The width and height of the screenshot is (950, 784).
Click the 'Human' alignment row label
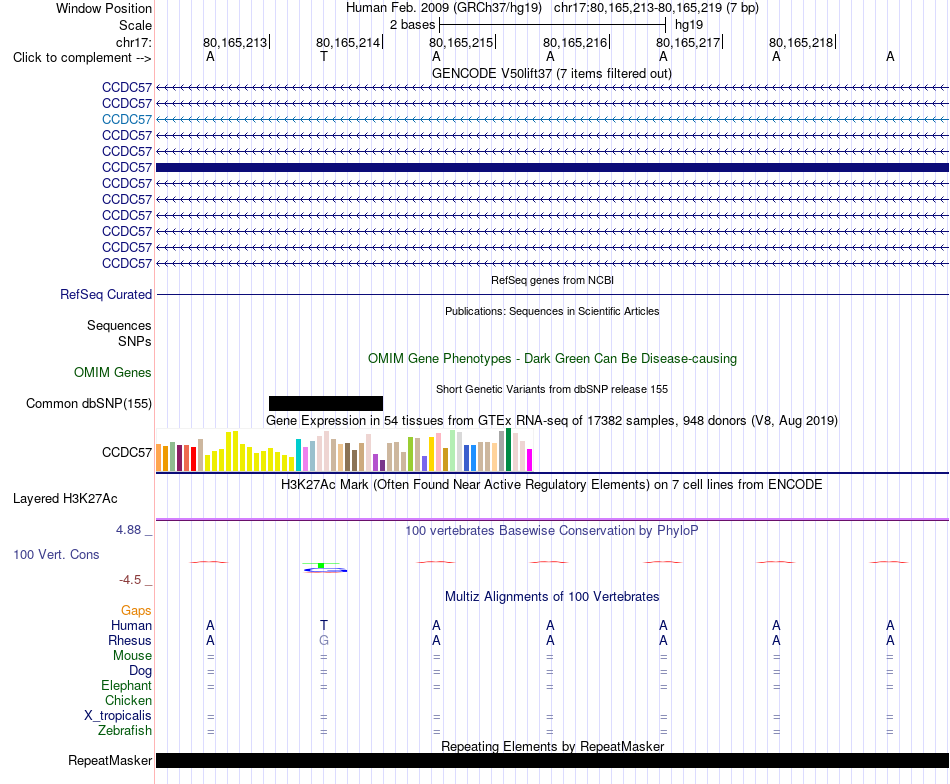(x=131, y=625)
